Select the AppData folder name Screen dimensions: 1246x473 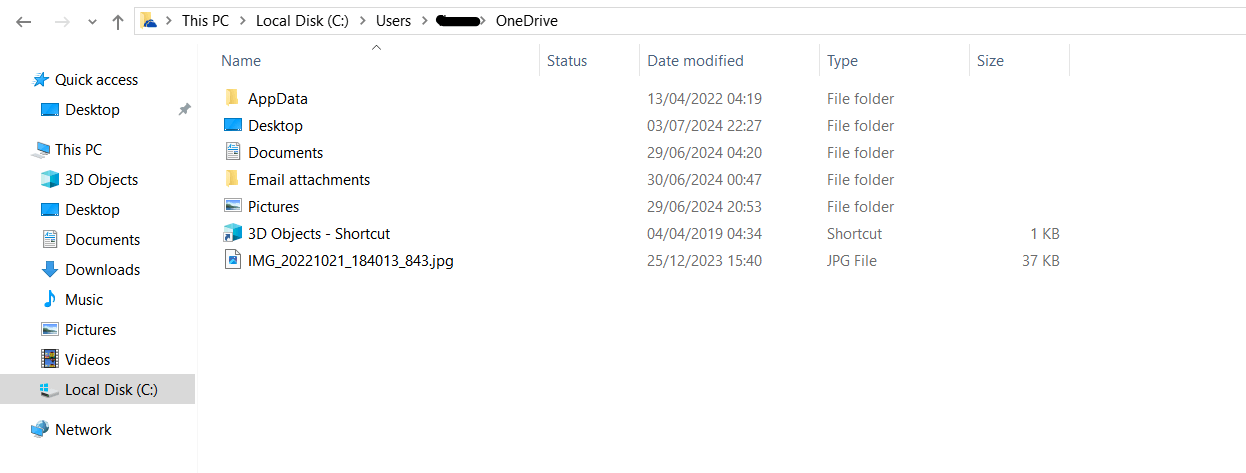(x=278, y=99)
